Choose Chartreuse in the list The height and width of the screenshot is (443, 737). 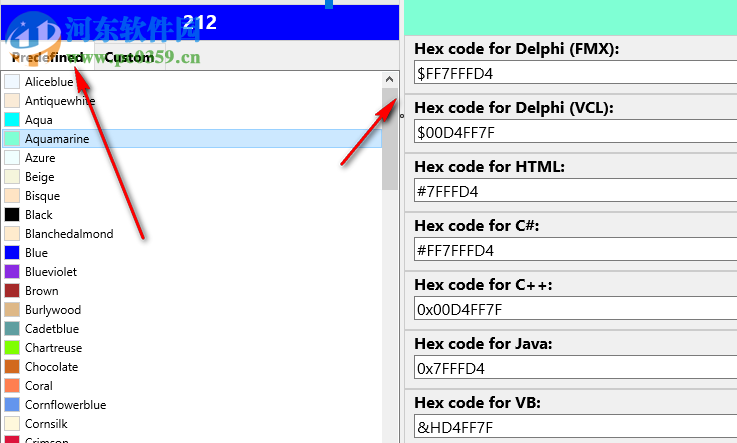point(192,348)
